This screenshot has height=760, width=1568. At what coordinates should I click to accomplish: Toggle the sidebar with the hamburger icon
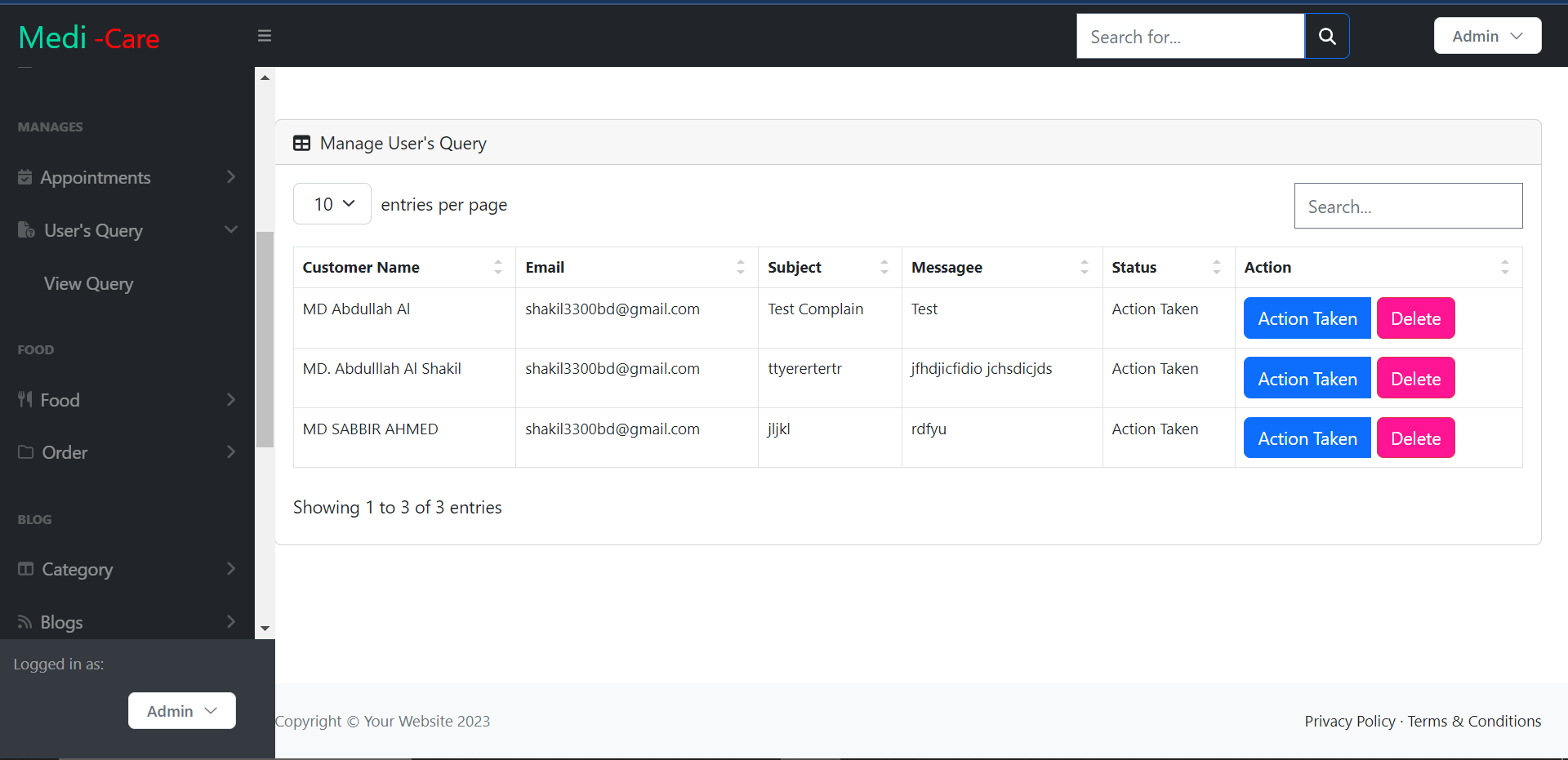click(264, 36)
